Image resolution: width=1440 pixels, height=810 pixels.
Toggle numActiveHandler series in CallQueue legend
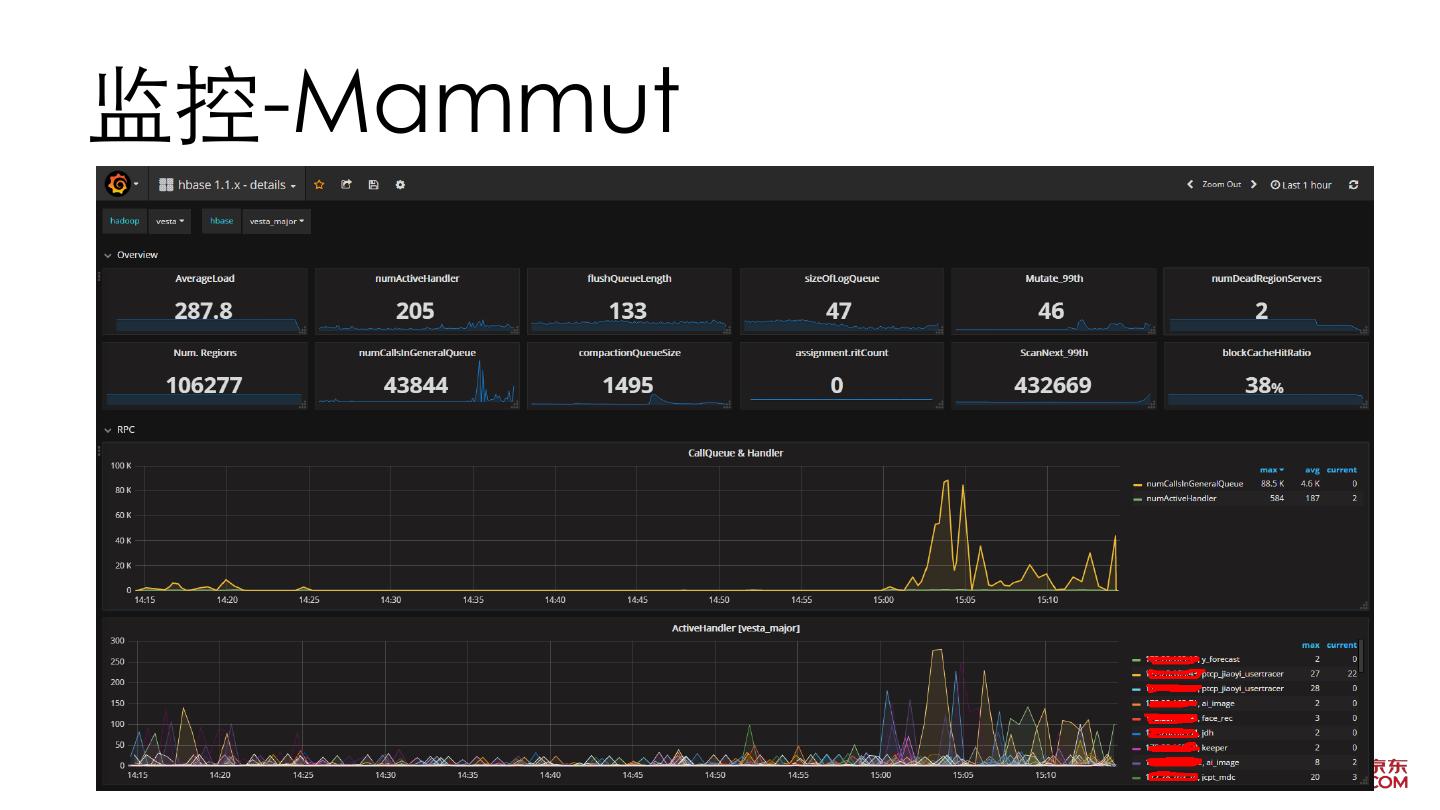click(x=1181, y=498)
